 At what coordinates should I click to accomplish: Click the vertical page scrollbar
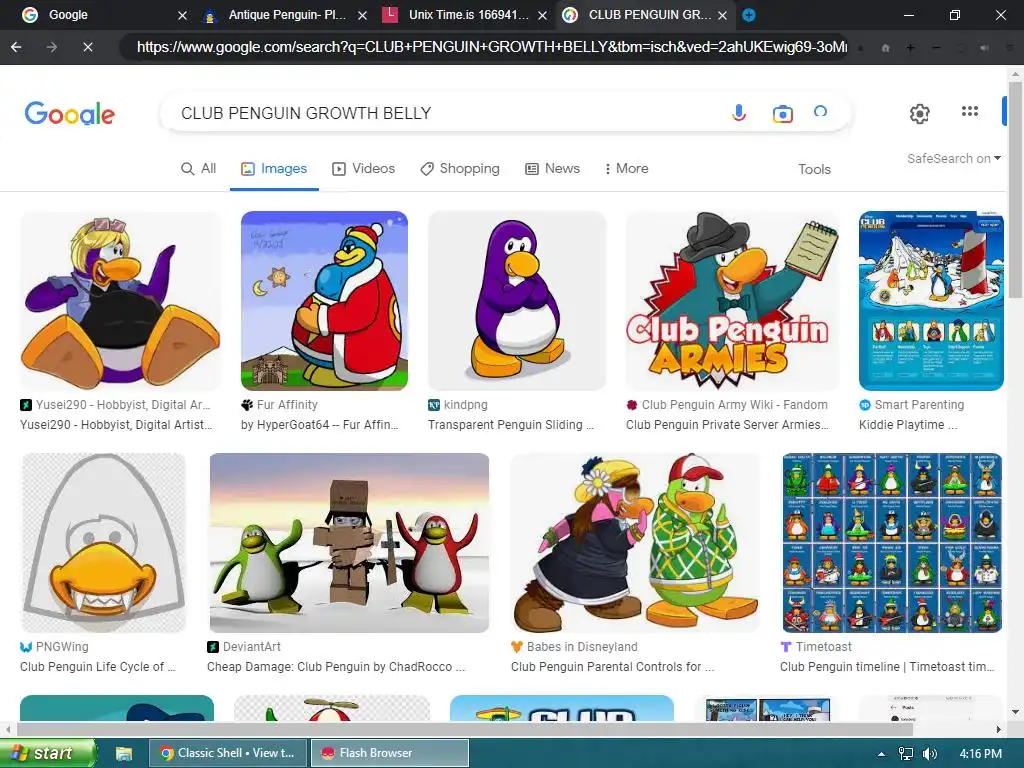[1016, 189]
